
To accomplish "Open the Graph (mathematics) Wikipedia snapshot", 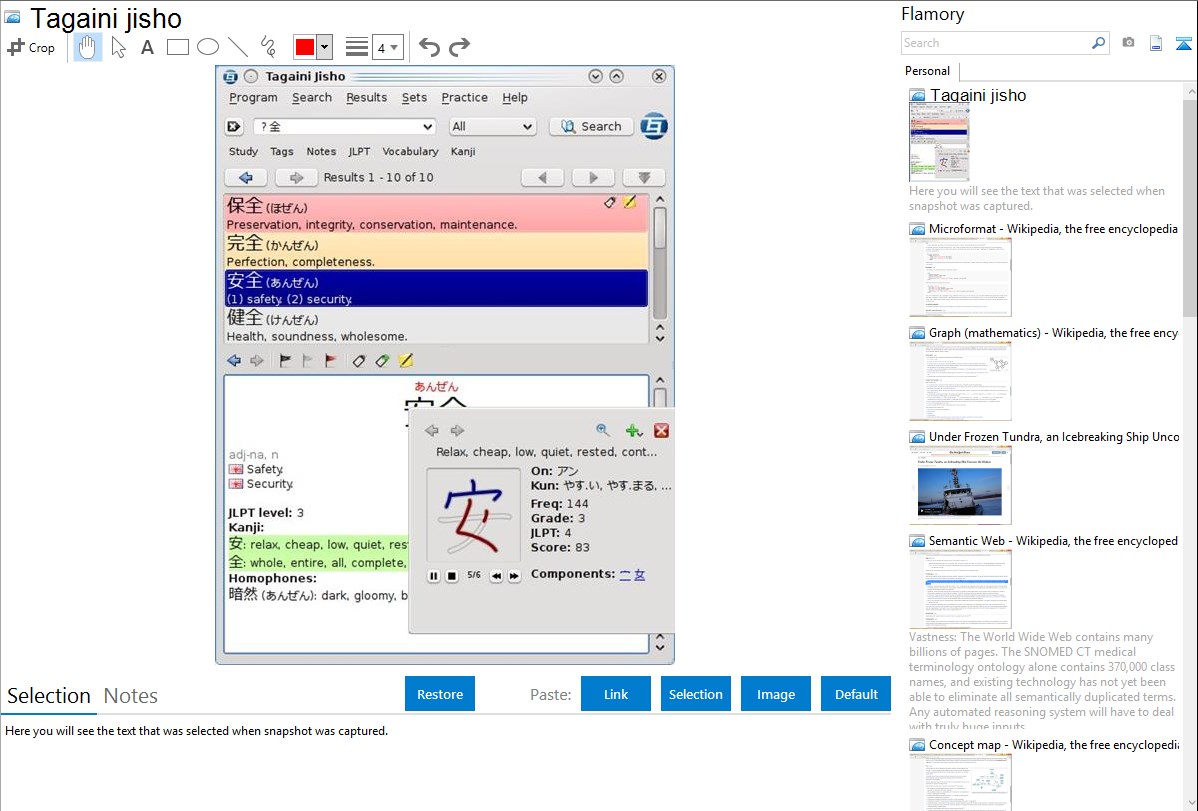I will coord(960,381).
